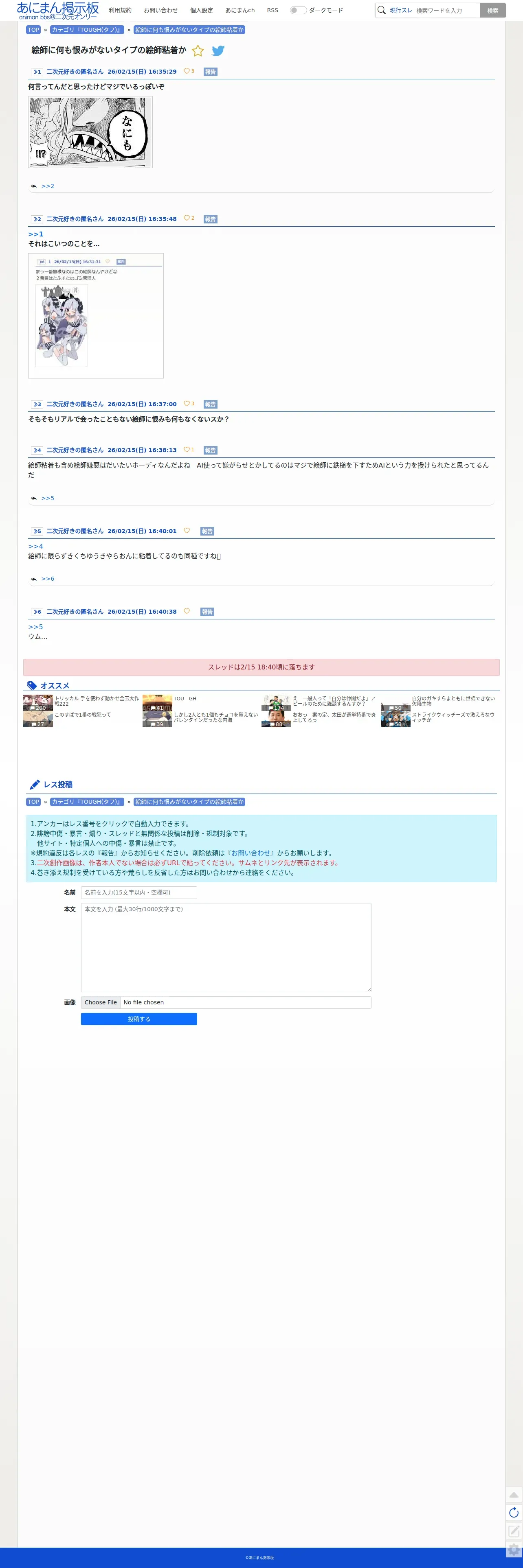Open recommended thread トリッカル 手を使わず動かせ金玉大作戦222
Viewport: 523px width, 1568px height.
pos(97,701)
